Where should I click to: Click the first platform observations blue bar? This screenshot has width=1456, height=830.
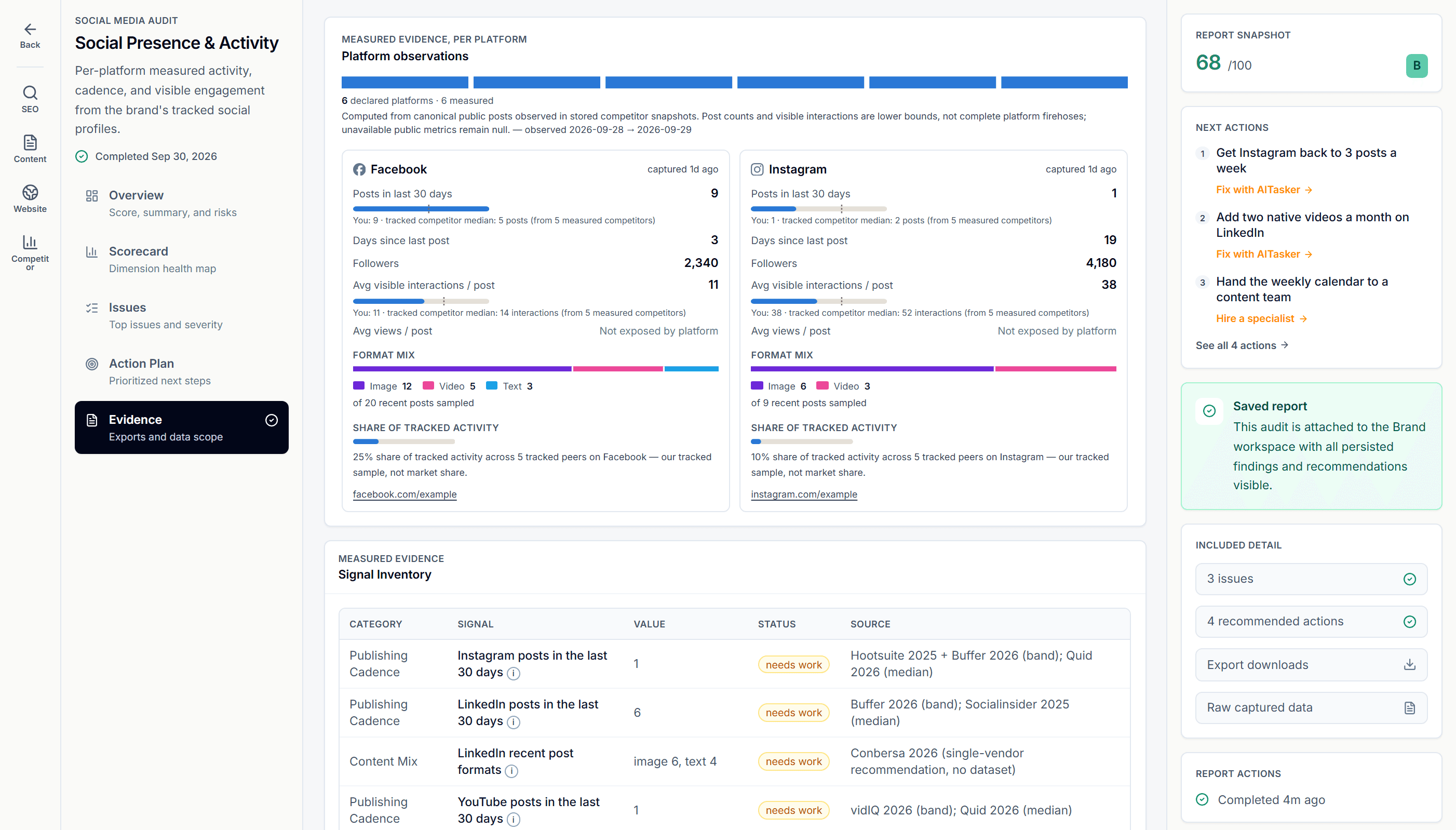[x=405, y=82]
